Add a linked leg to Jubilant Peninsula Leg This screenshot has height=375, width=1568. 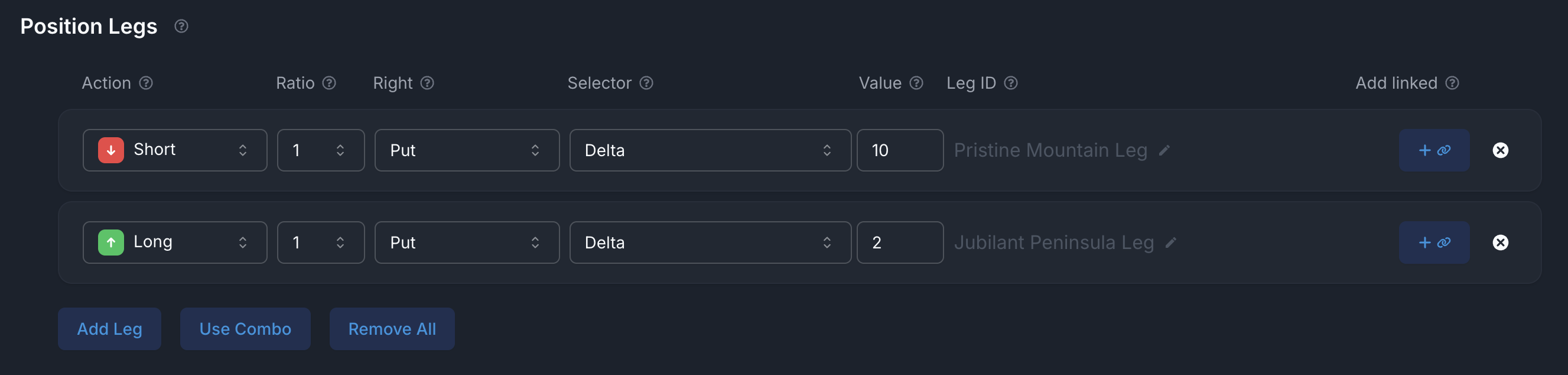coord(1433,243)
